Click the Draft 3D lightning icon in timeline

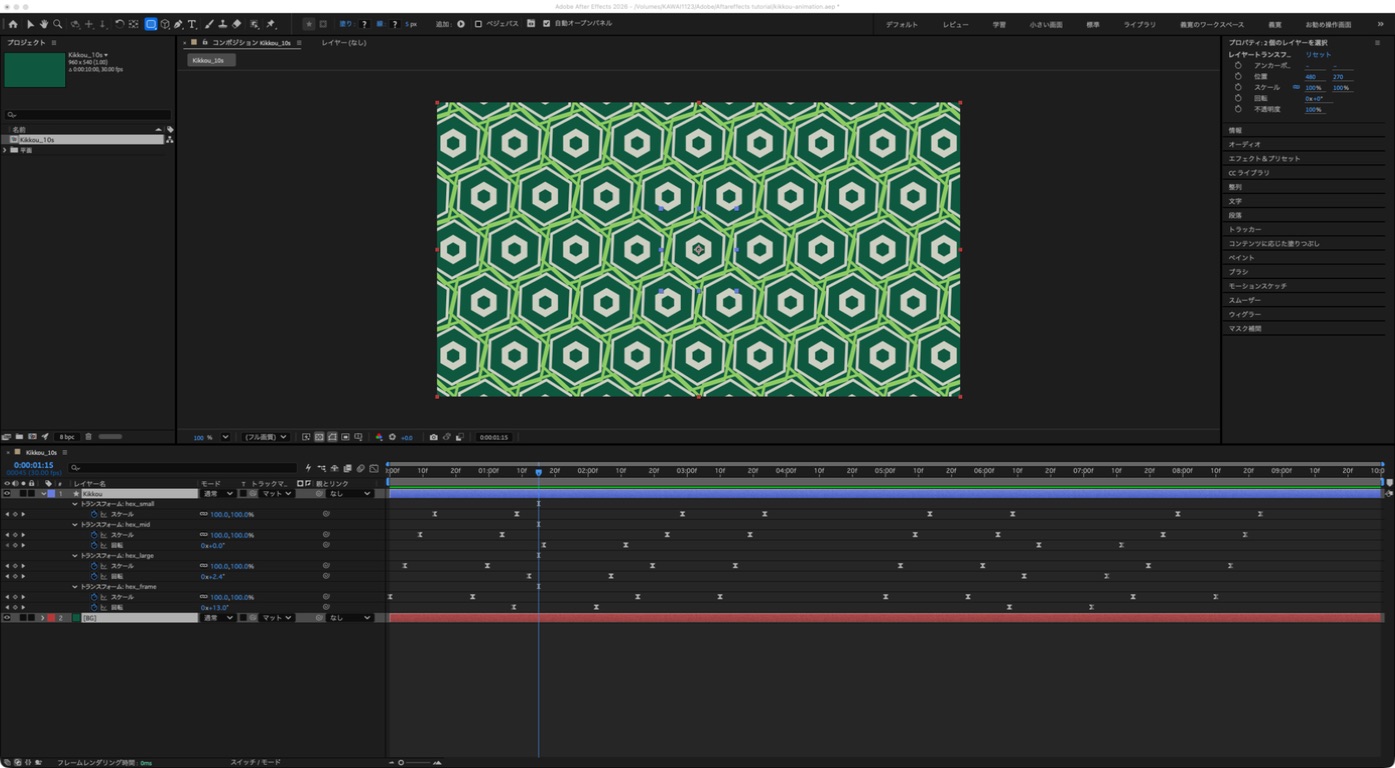[x=308, y=468]
